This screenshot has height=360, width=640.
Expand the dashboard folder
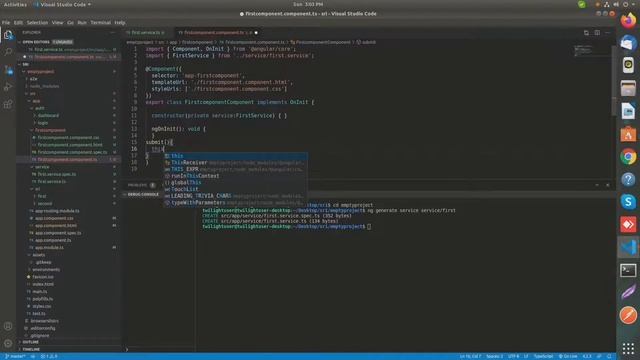(x=35, y=116)
